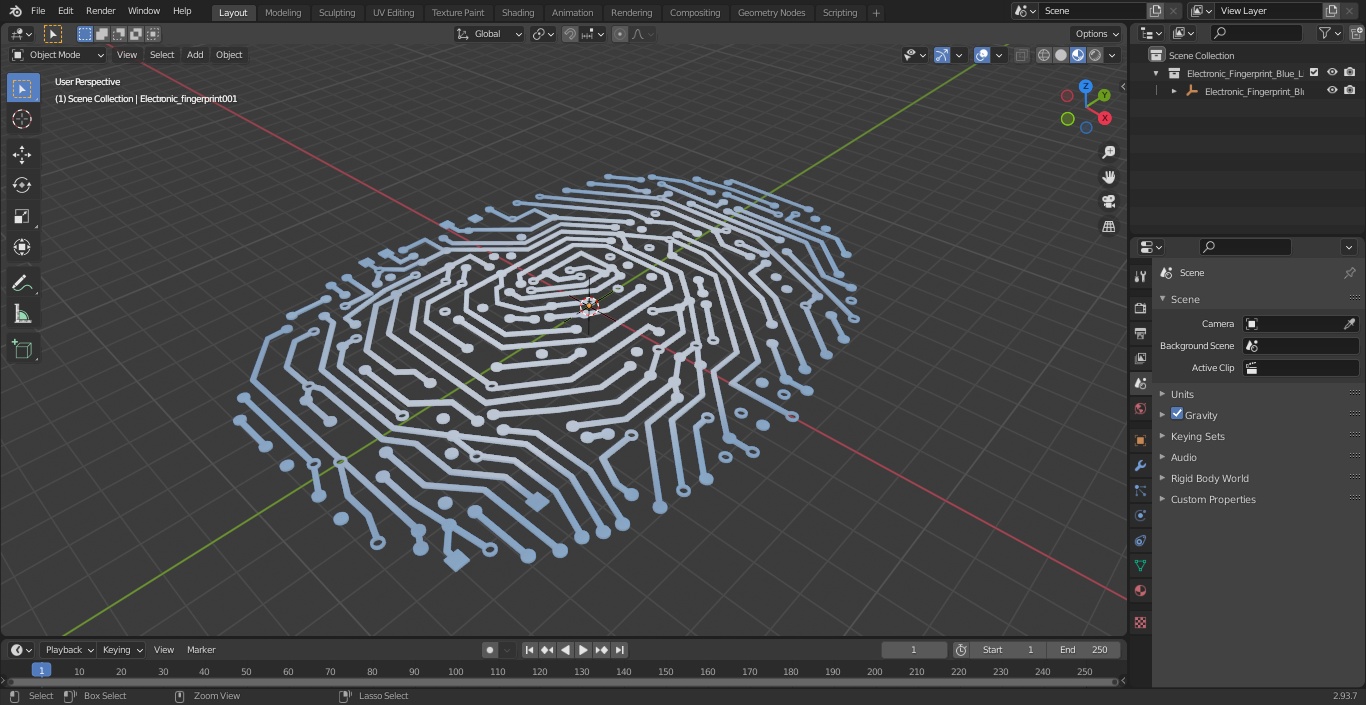Open the Add menu in viewport header
This screenshot has height=705, width=1366.
point(195,55)
